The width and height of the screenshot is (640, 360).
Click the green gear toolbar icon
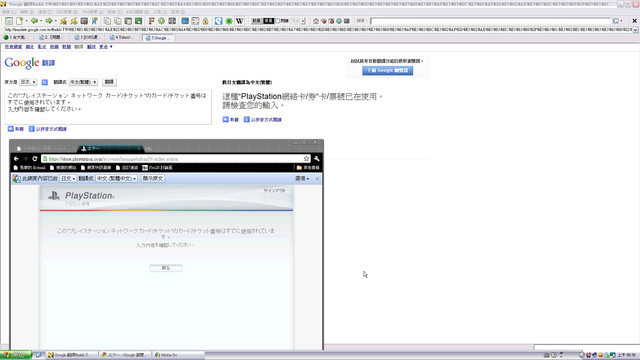click(x=162, y=21)
